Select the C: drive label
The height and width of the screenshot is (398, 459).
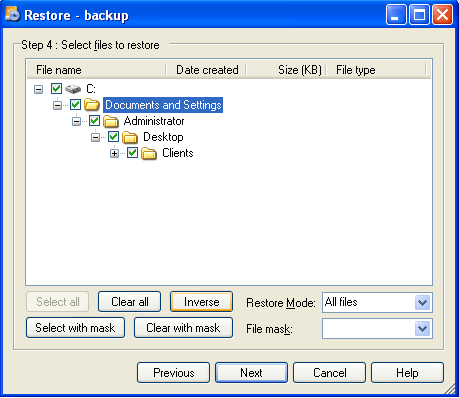tap(91, 89)
